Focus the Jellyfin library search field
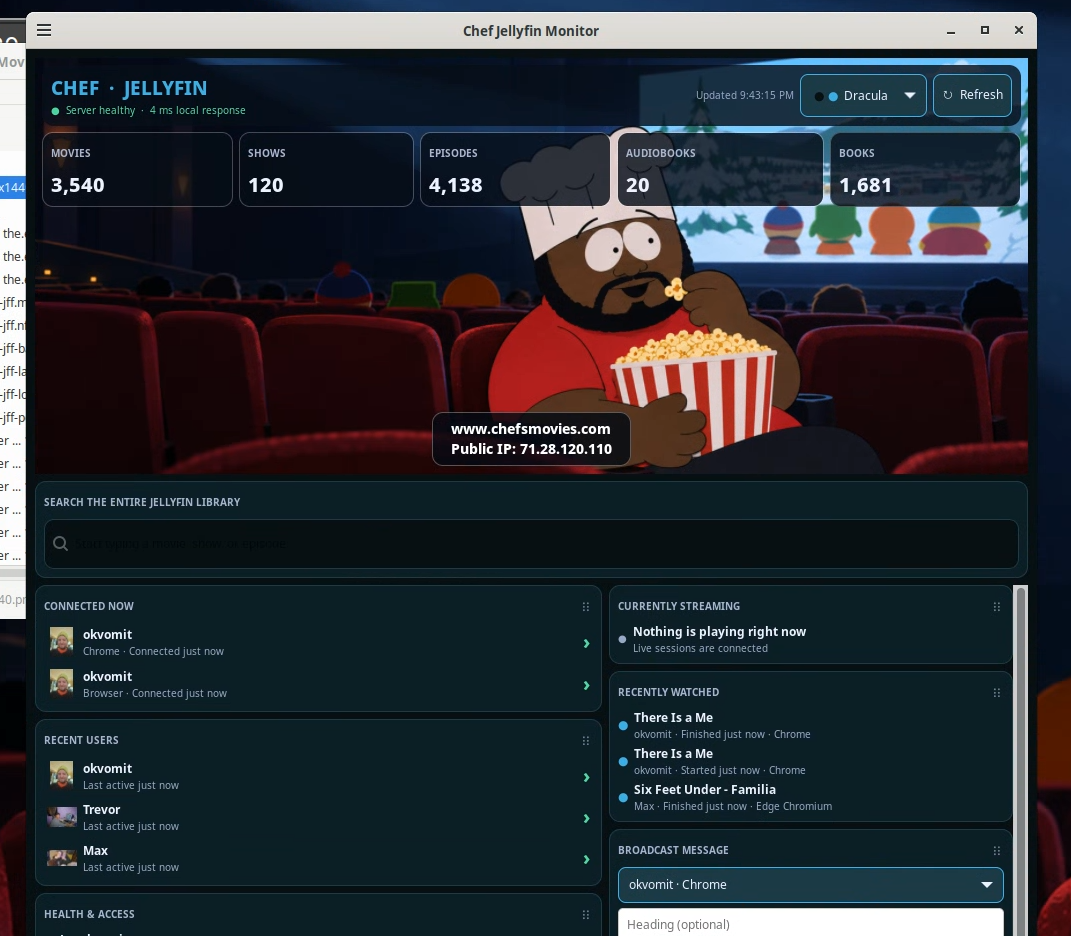 [531, 544]
